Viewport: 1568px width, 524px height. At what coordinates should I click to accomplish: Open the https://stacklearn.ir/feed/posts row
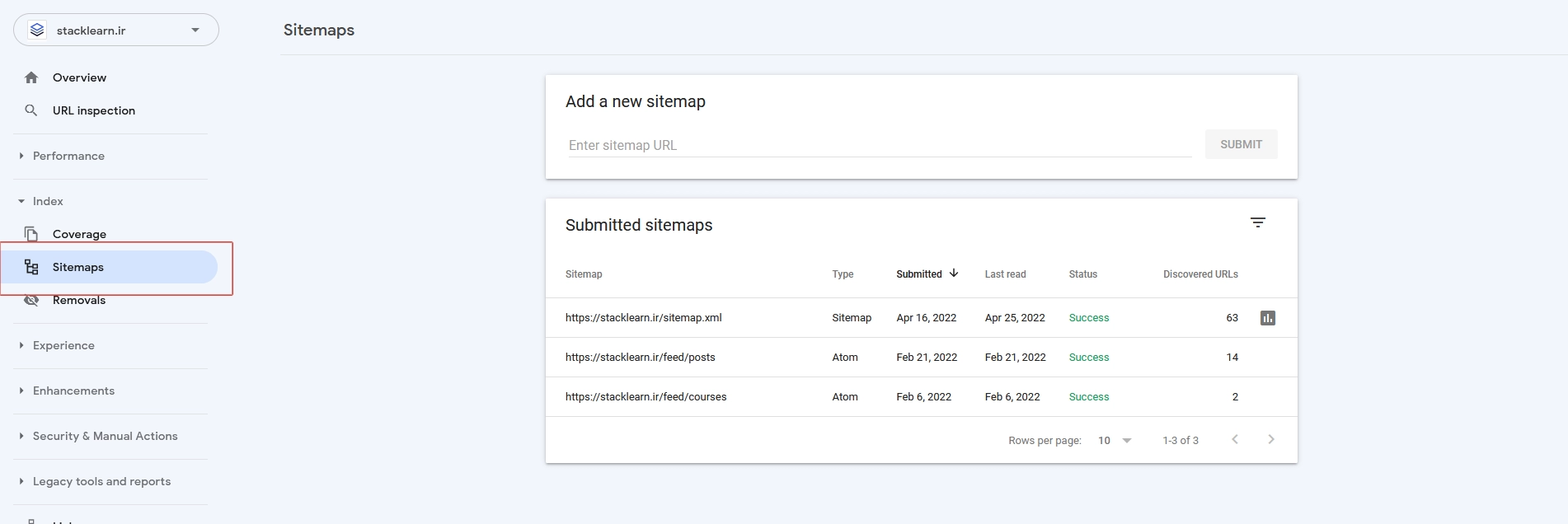(x=922, y=358)
